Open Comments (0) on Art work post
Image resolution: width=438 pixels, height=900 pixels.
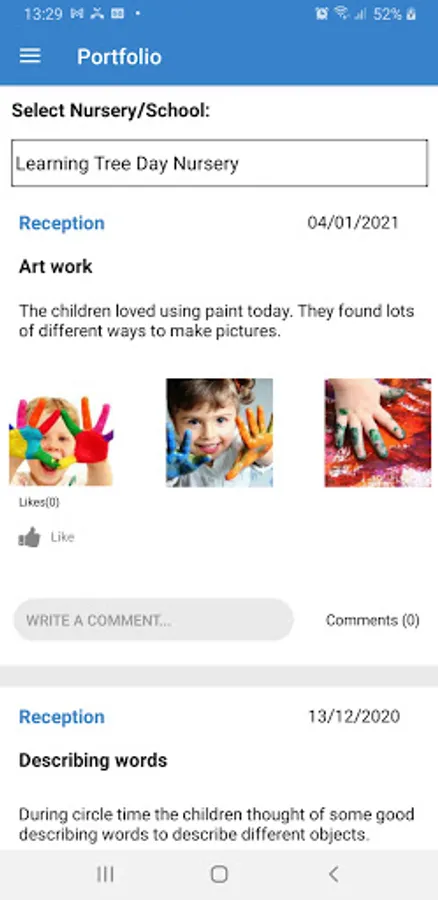[x=373, y=620]
